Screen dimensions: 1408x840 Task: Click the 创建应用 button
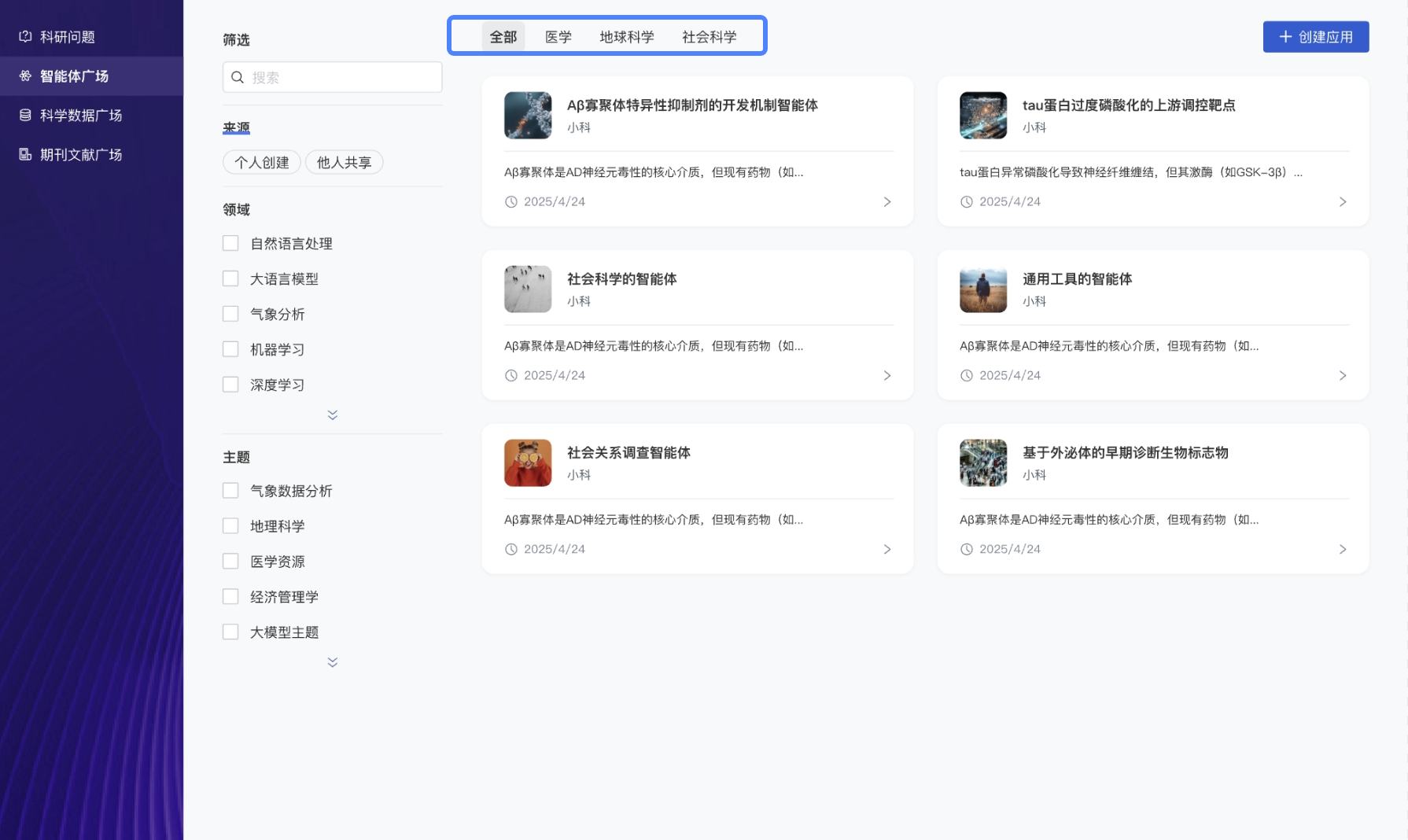click(1315, 36)
